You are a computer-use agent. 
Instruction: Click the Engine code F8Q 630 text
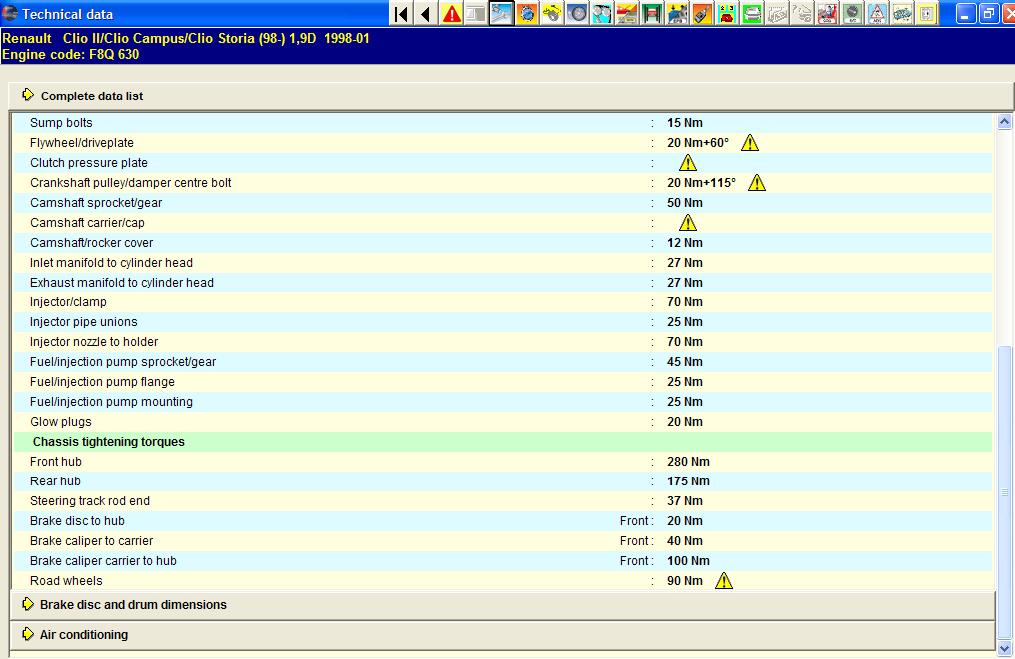click(71, 54)
